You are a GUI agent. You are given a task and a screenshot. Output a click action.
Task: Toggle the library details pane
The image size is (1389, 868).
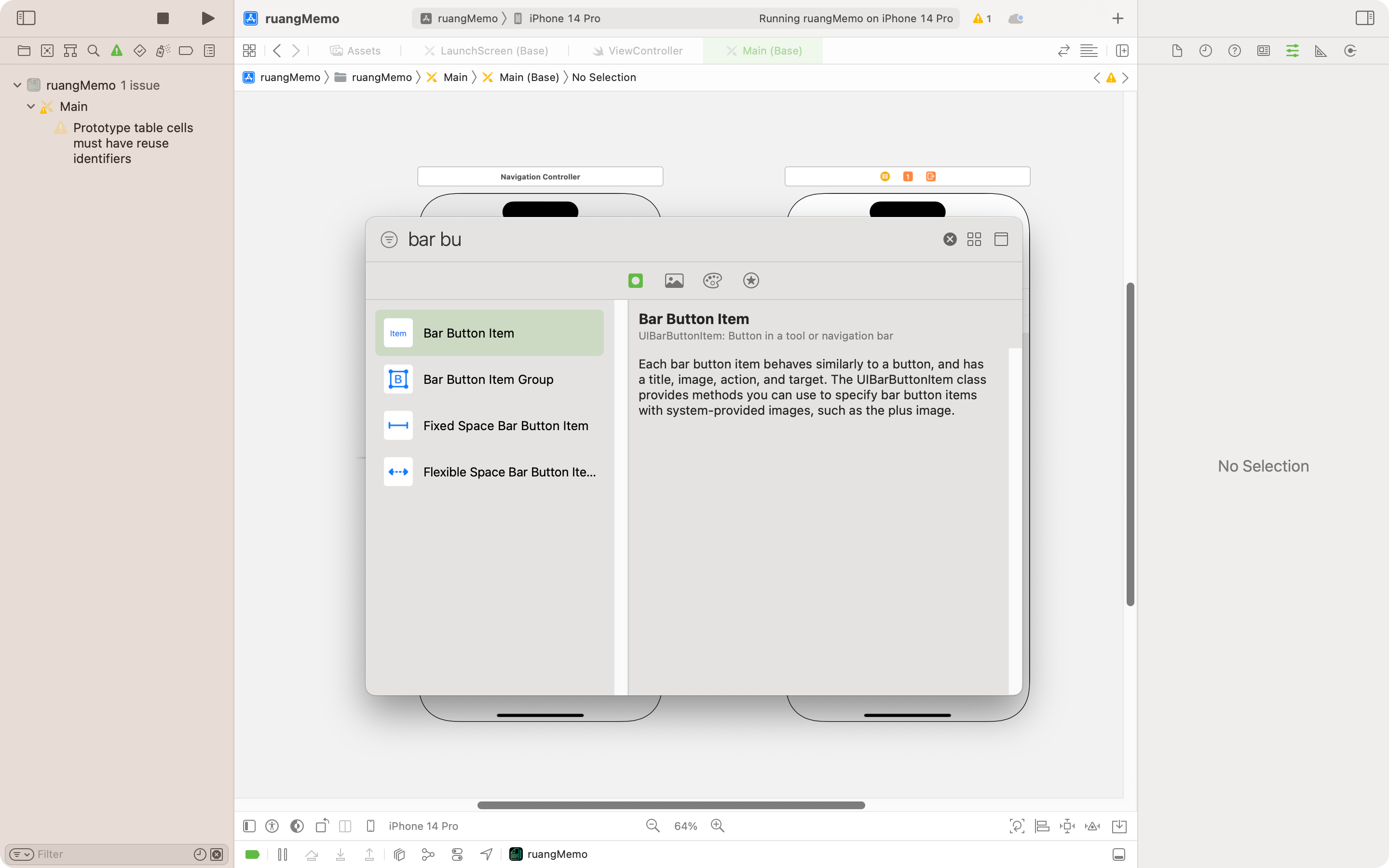click(x=1001, y=239)
